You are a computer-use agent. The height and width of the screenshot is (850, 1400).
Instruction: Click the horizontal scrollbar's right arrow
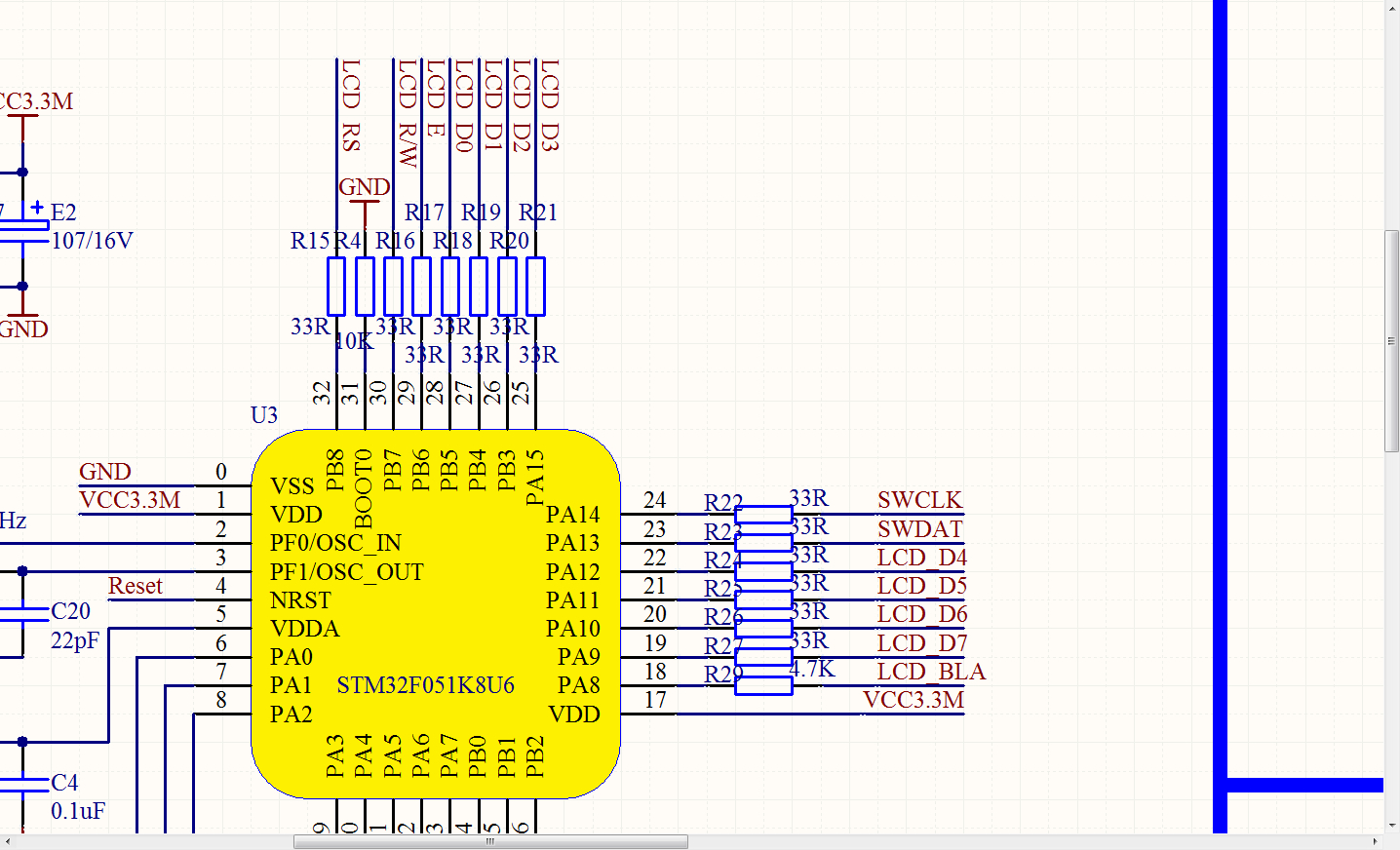(1376, 841)
